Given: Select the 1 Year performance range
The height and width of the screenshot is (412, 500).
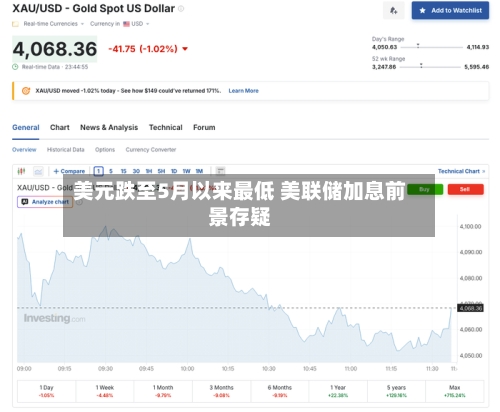Looking at the screenshot, I should click(x=338, y=391).
